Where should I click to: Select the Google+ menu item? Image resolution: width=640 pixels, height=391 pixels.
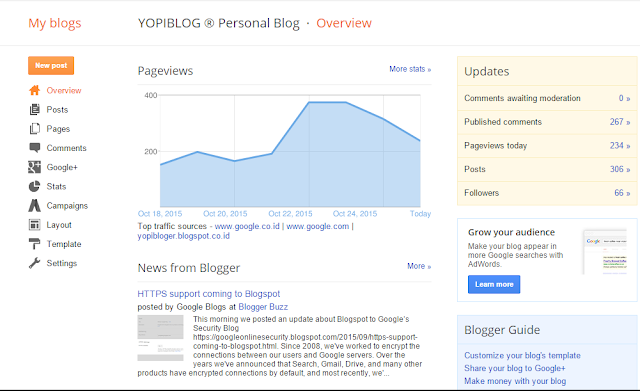pos(62,167)
